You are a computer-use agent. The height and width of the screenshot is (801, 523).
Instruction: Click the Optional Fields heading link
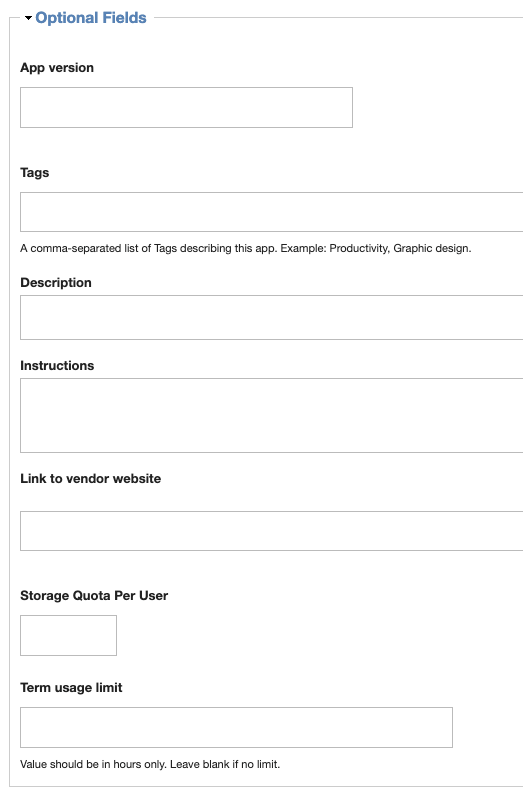pos(91,18)
